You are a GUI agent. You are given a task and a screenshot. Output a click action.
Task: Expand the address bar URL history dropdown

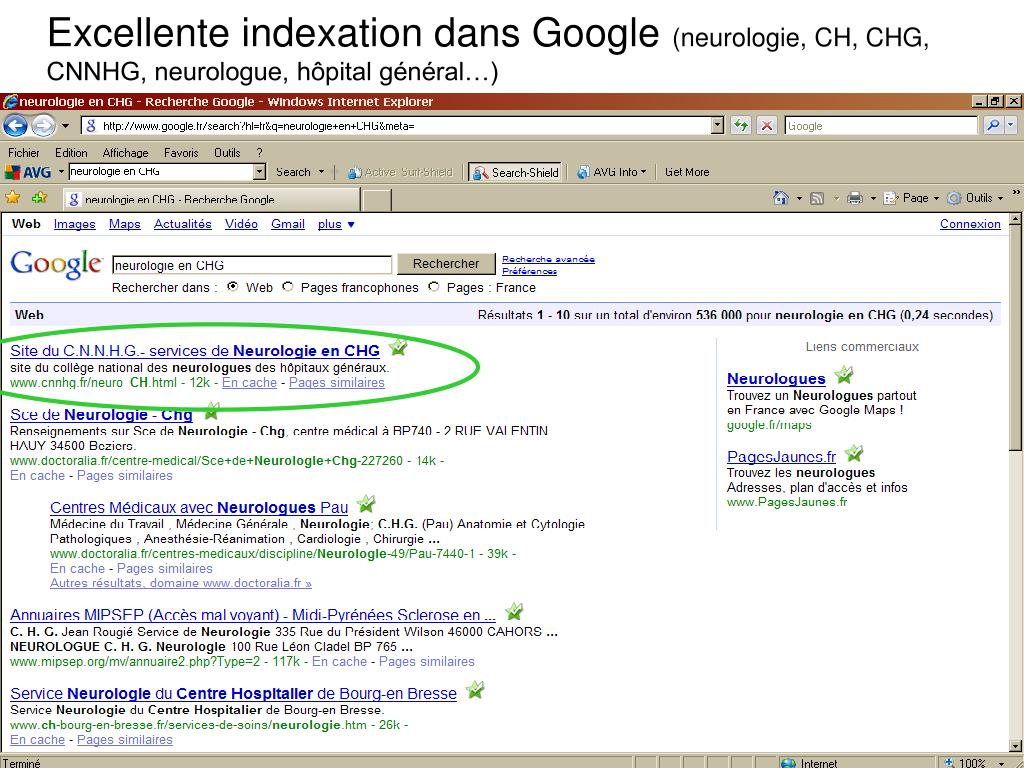point(717,125)
